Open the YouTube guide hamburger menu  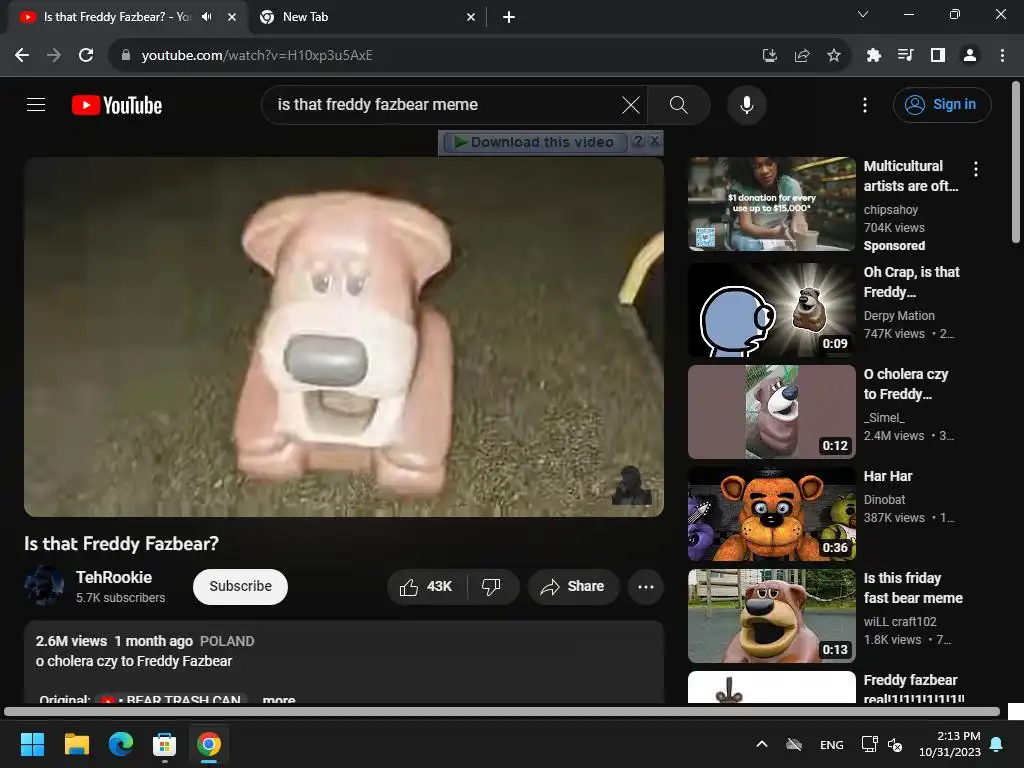pos(36,104)
